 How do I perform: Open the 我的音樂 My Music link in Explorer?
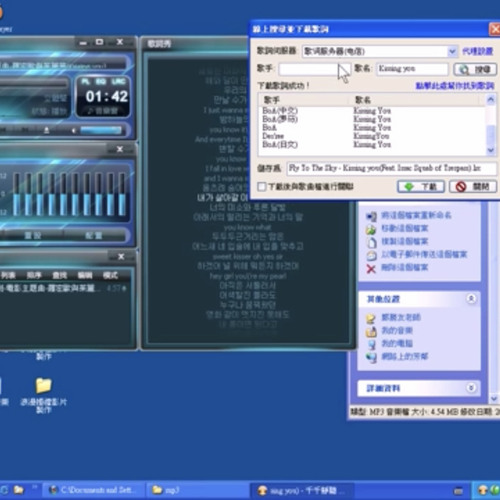pos(397,330)
